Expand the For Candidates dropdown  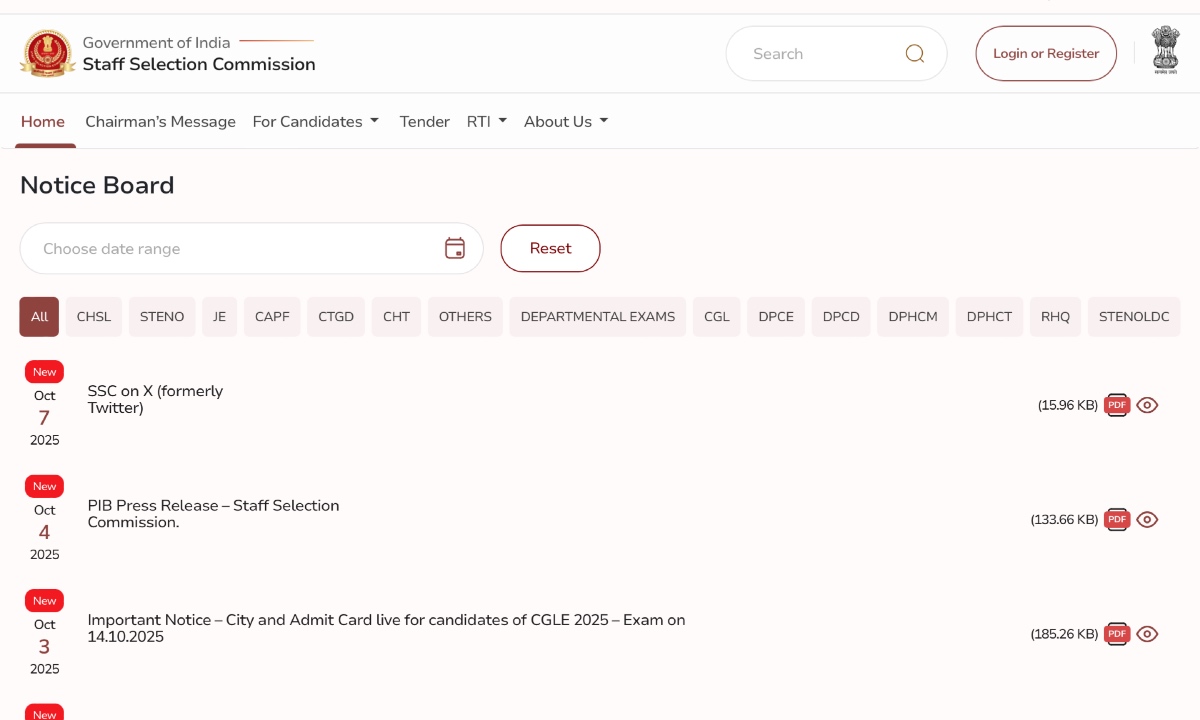(315, 122)
